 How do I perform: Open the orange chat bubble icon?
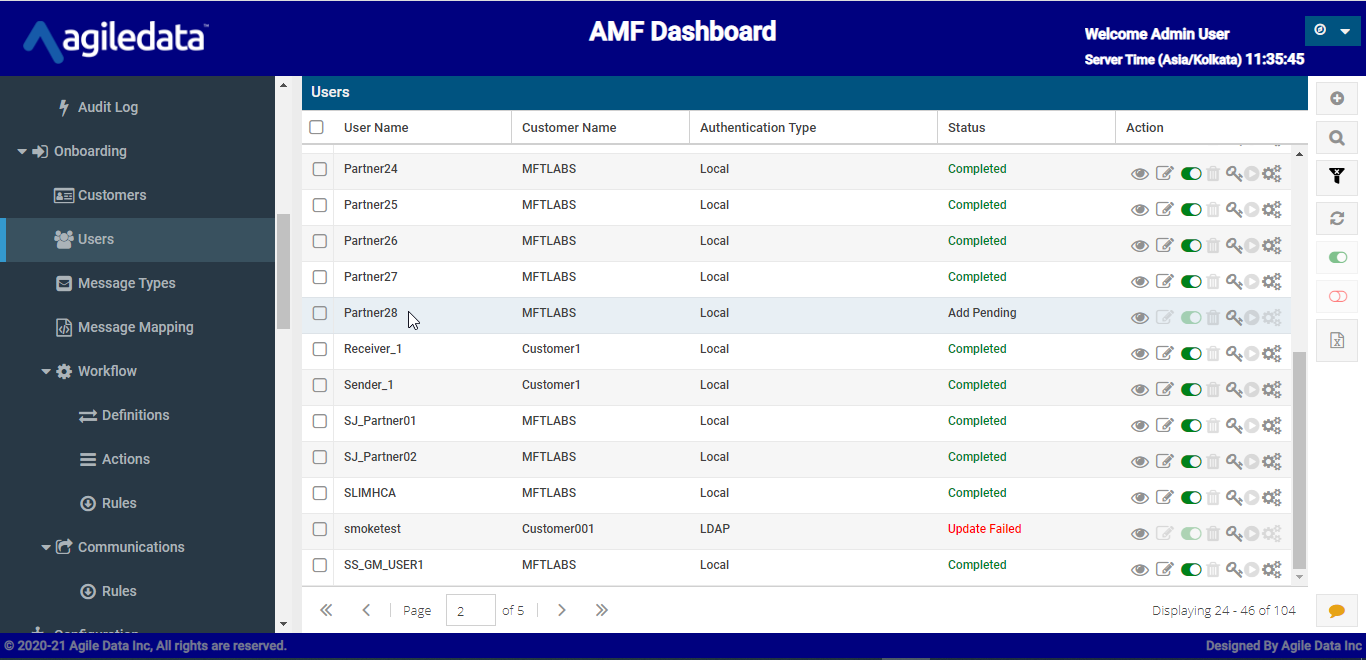[x=1336, y=611]
